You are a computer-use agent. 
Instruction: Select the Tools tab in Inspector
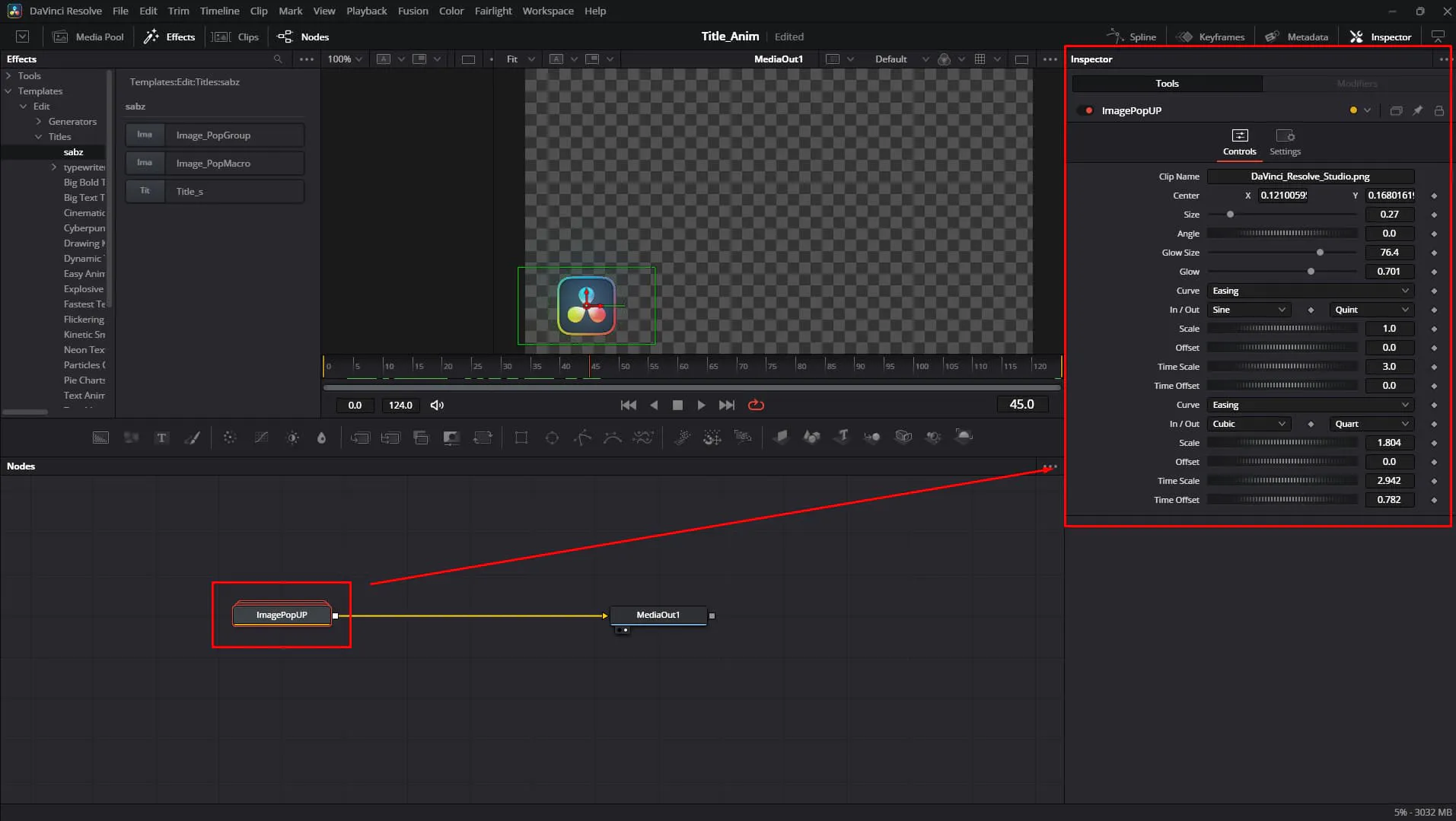tap(1167, 84)
